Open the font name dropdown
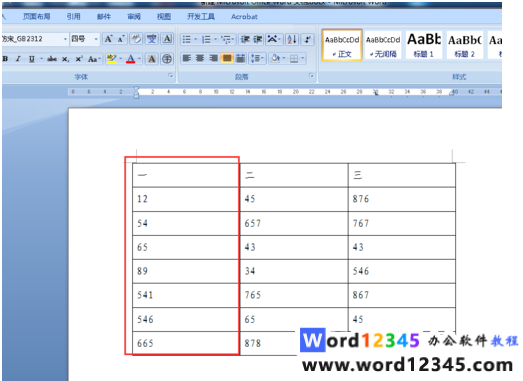523x381 pixels. (x=65, y=39)
